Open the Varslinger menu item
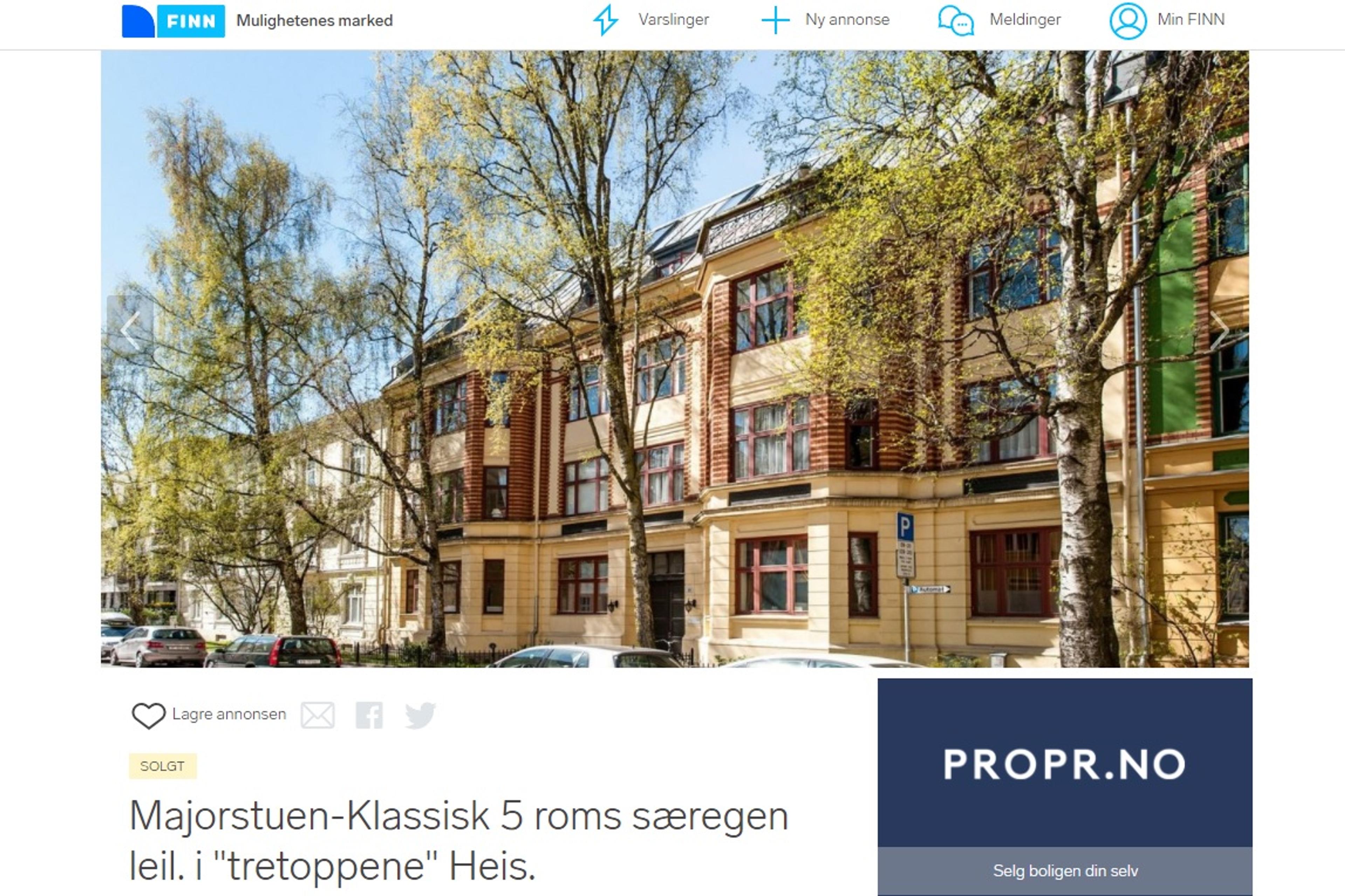This screenshot has height=896, width=1345. [673, 20]
